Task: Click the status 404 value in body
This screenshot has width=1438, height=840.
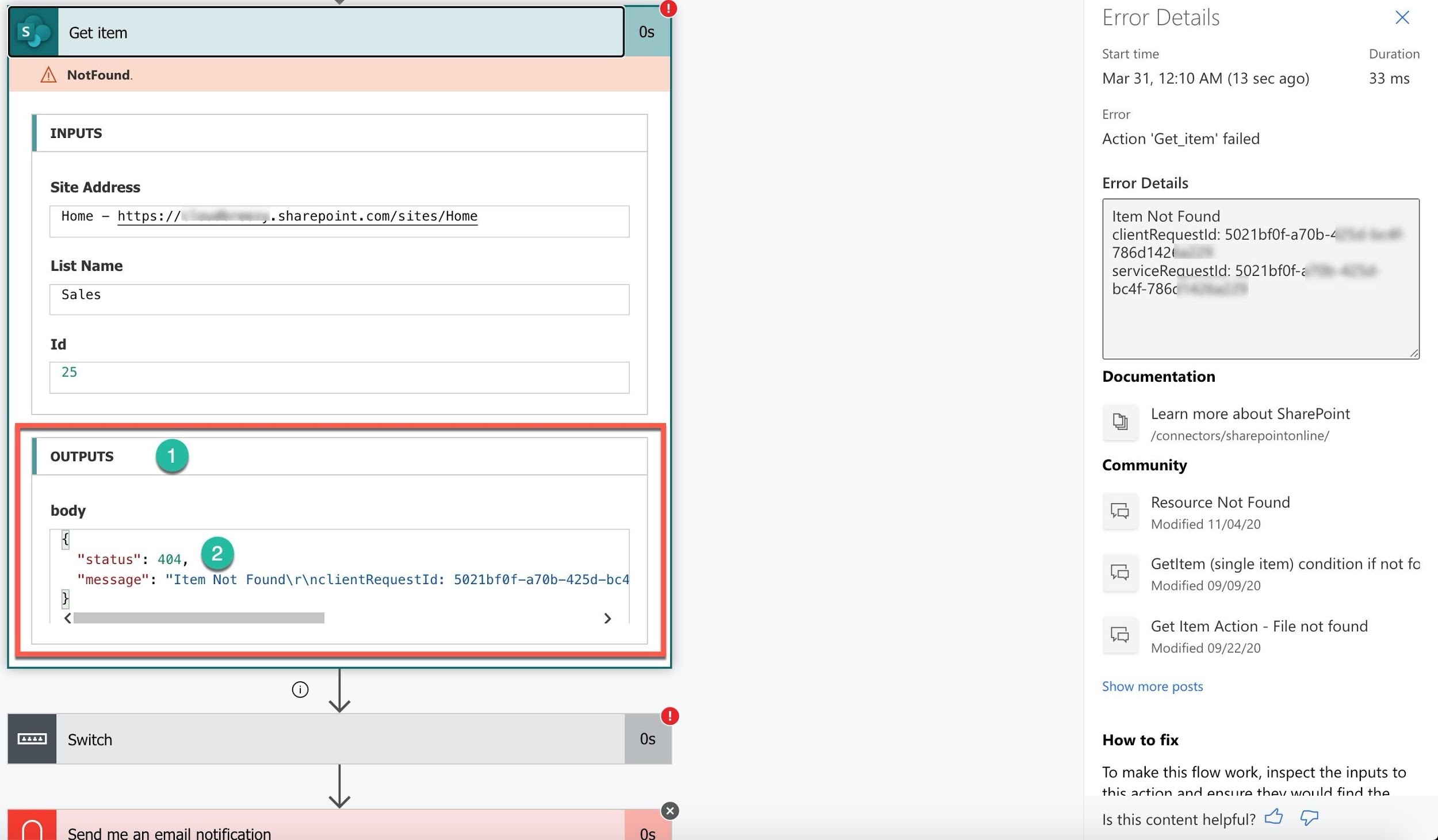Action: coord(169,559)
